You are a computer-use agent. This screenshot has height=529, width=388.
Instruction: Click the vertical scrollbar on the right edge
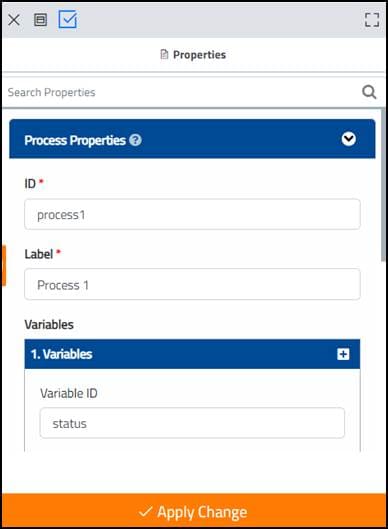click(x=383, y=185)
